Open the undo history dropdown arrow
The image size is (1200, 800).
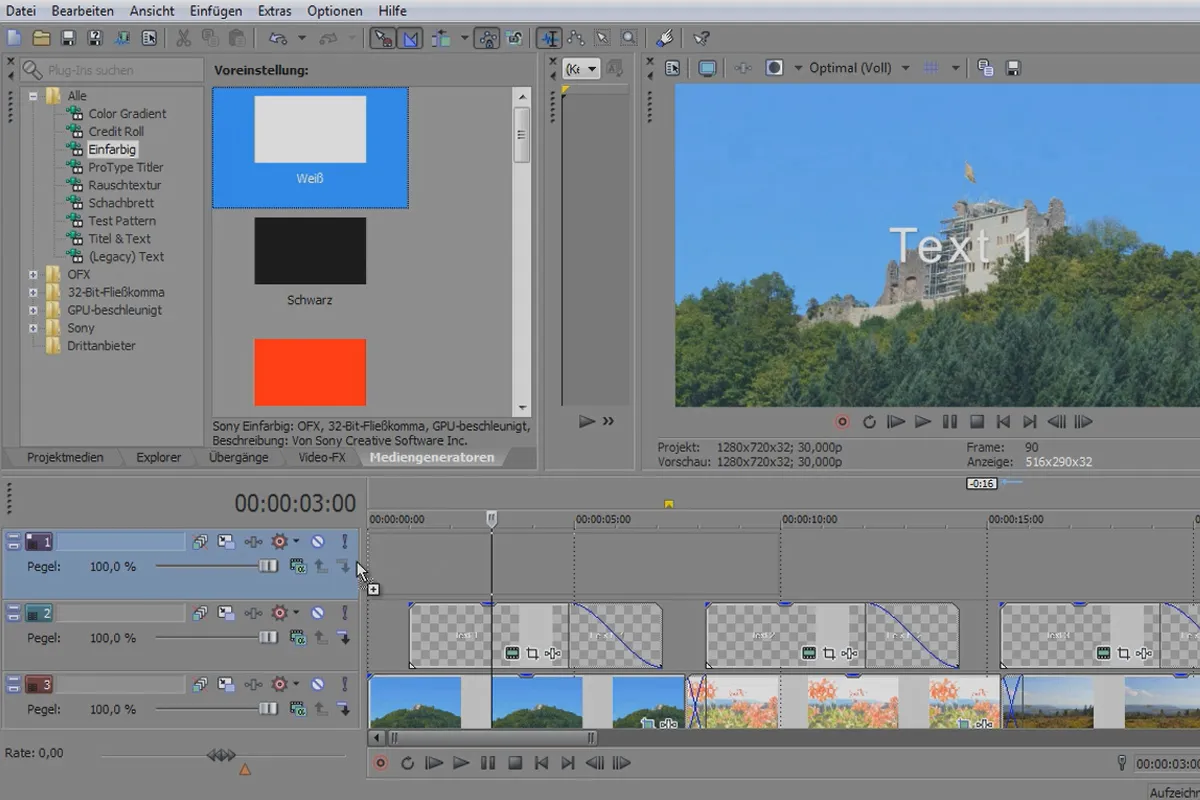coord(301,38)
